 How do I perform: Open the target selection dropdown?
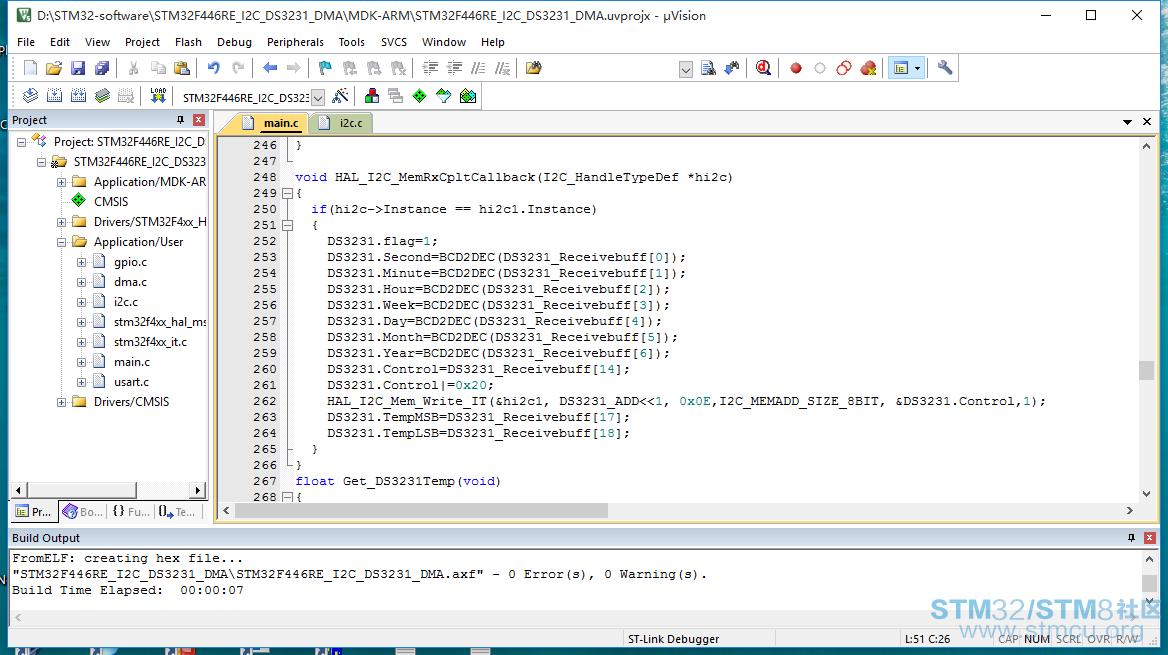(318, 98)
